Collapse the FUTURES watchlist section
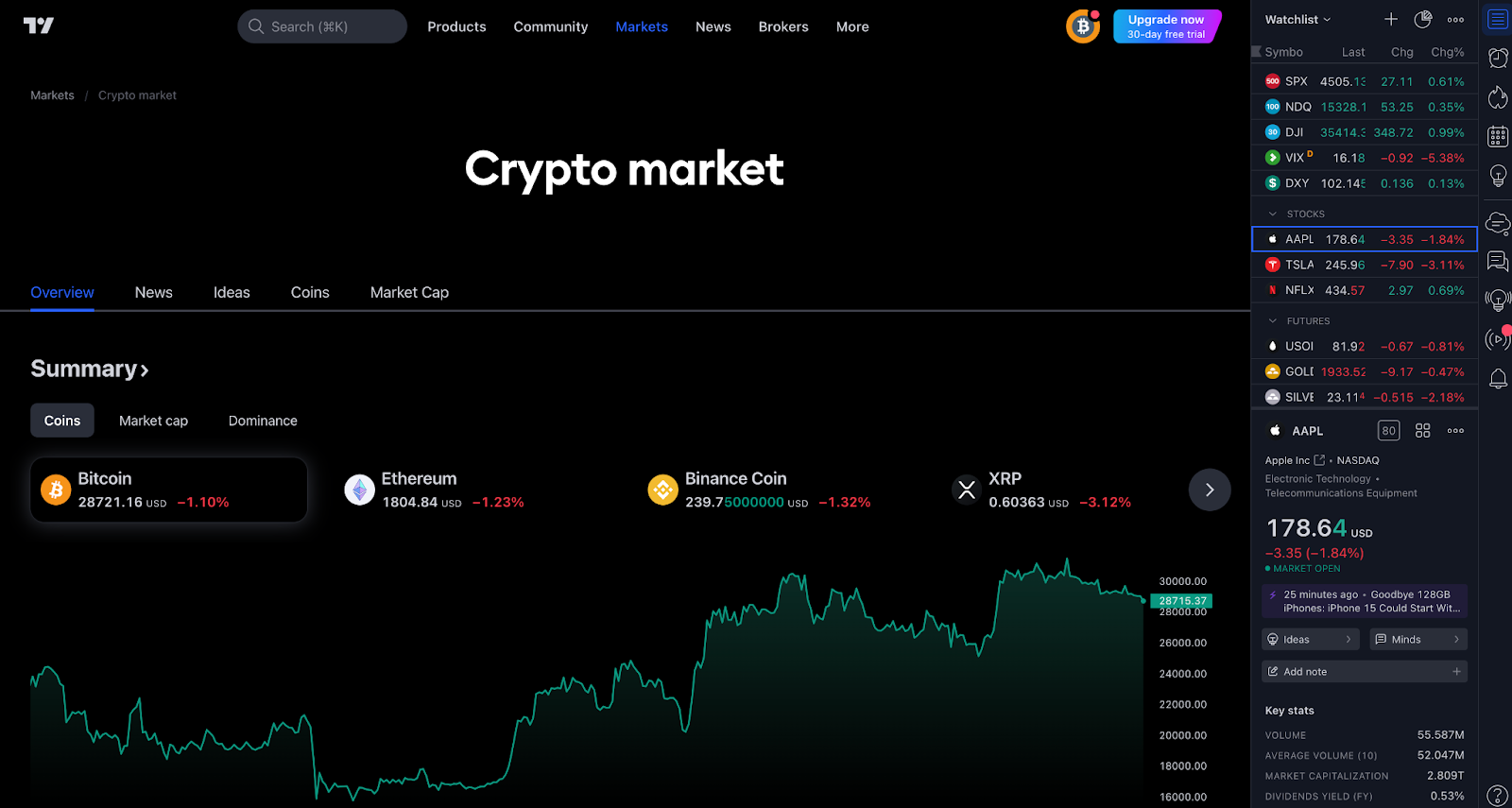1512x808 pixels. [1273, 320]
